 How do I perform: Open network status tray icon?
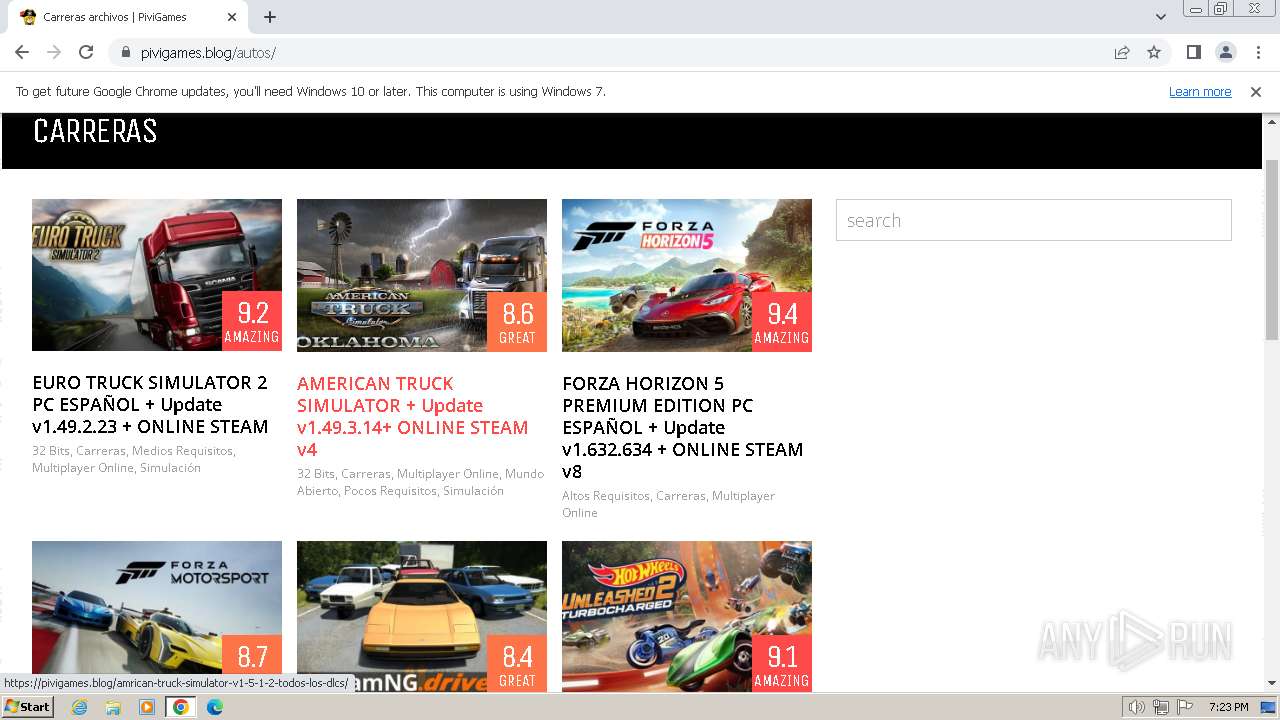pos(1161,707)
